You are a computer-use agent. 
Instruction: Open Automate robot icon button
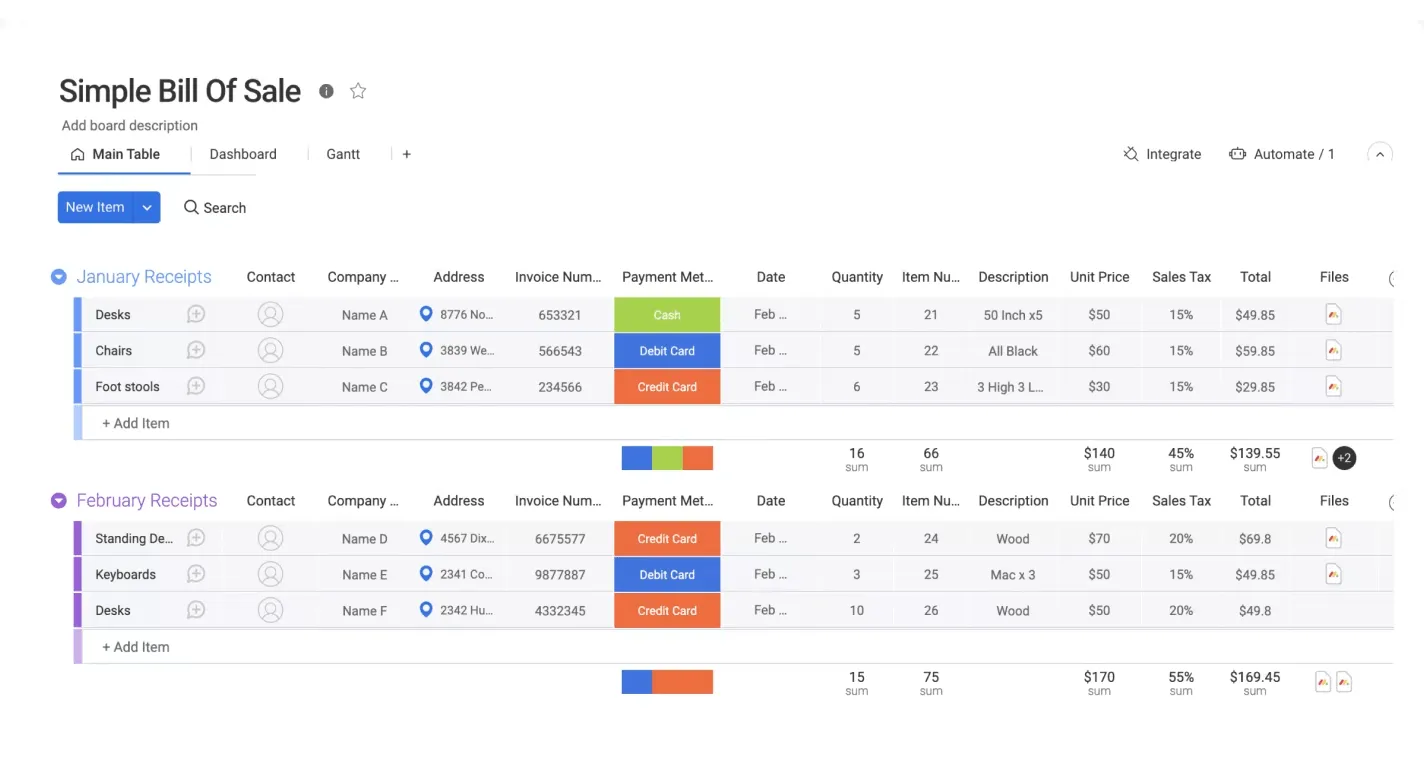tap(1238, 154)
